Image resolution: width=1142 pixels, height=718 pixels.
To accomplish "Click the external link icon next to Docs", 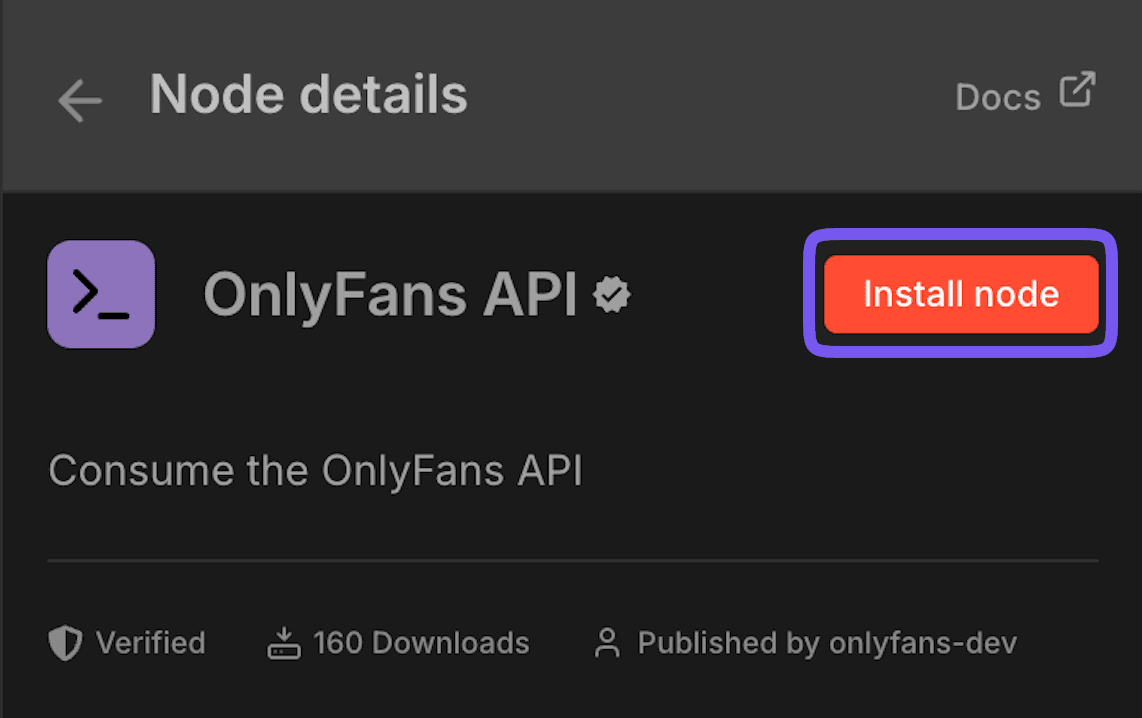I will [x=1077, y=90].
